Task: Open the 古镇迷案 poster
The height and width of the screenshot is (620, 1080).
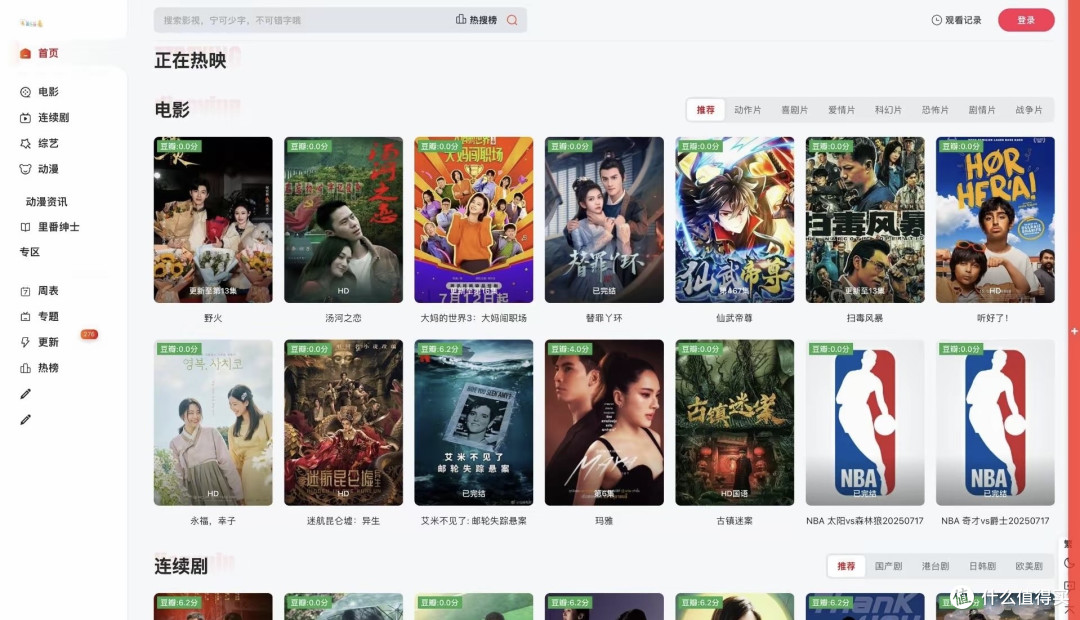Action: (x=734, y=422)
